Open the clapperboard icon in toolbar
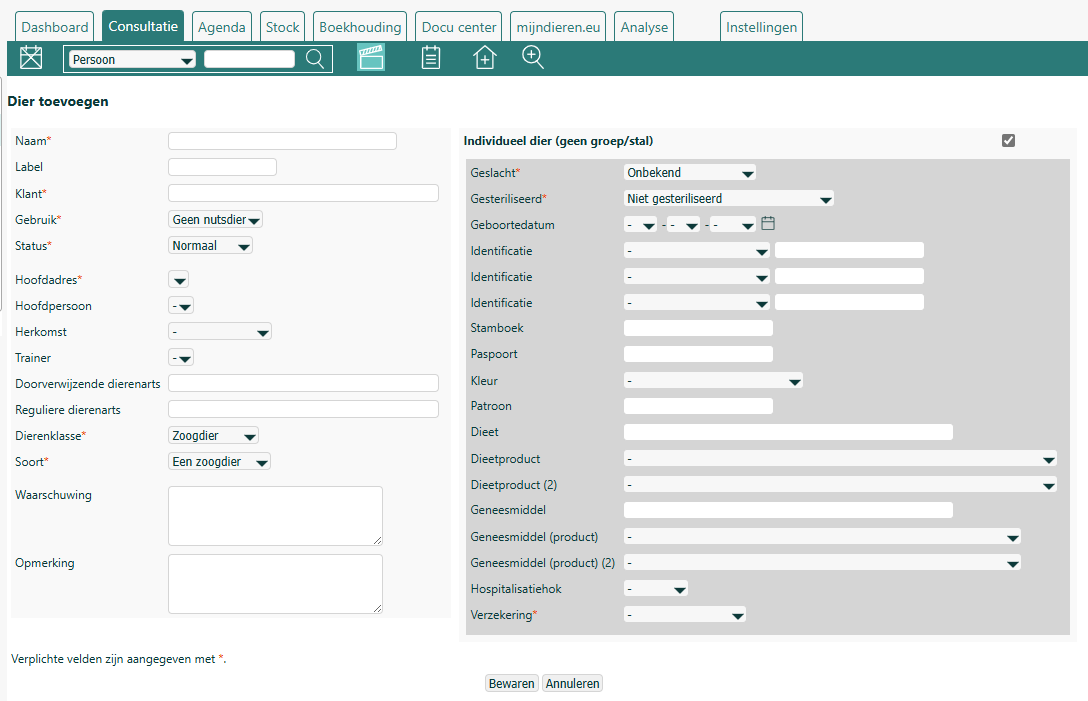This screenshot has width=1088, height=701. tap(371, 58)
